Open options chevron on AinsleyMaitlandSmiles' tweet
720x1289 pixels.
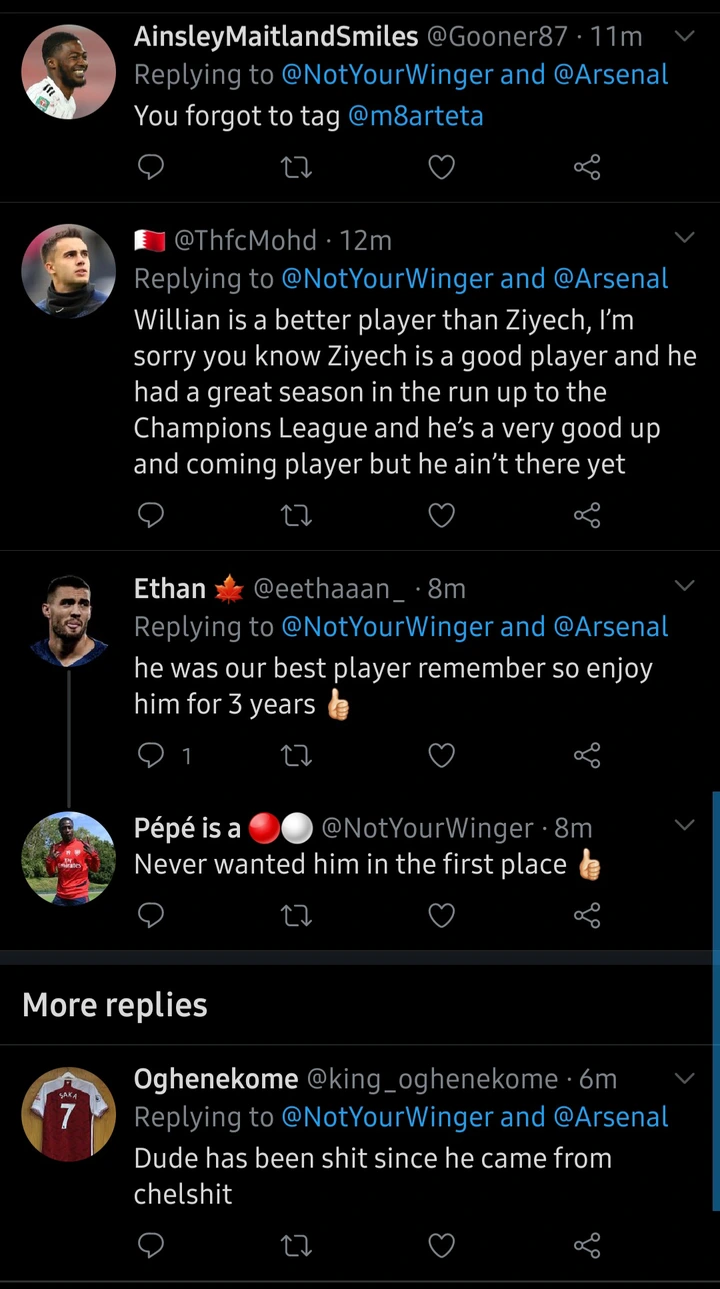coord(684,37)
